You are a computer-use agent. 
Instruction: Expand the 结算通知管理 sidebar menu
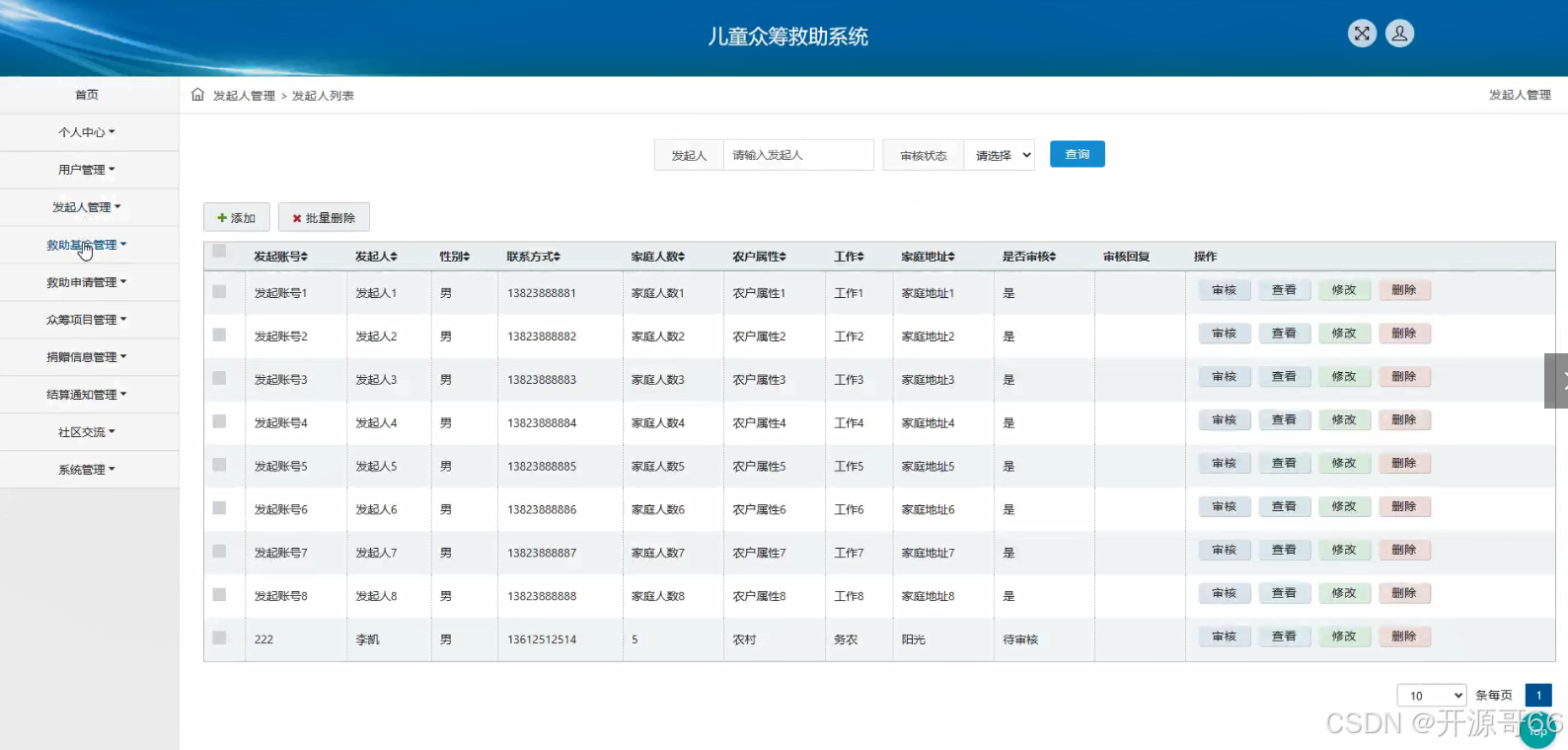point(89,395)
